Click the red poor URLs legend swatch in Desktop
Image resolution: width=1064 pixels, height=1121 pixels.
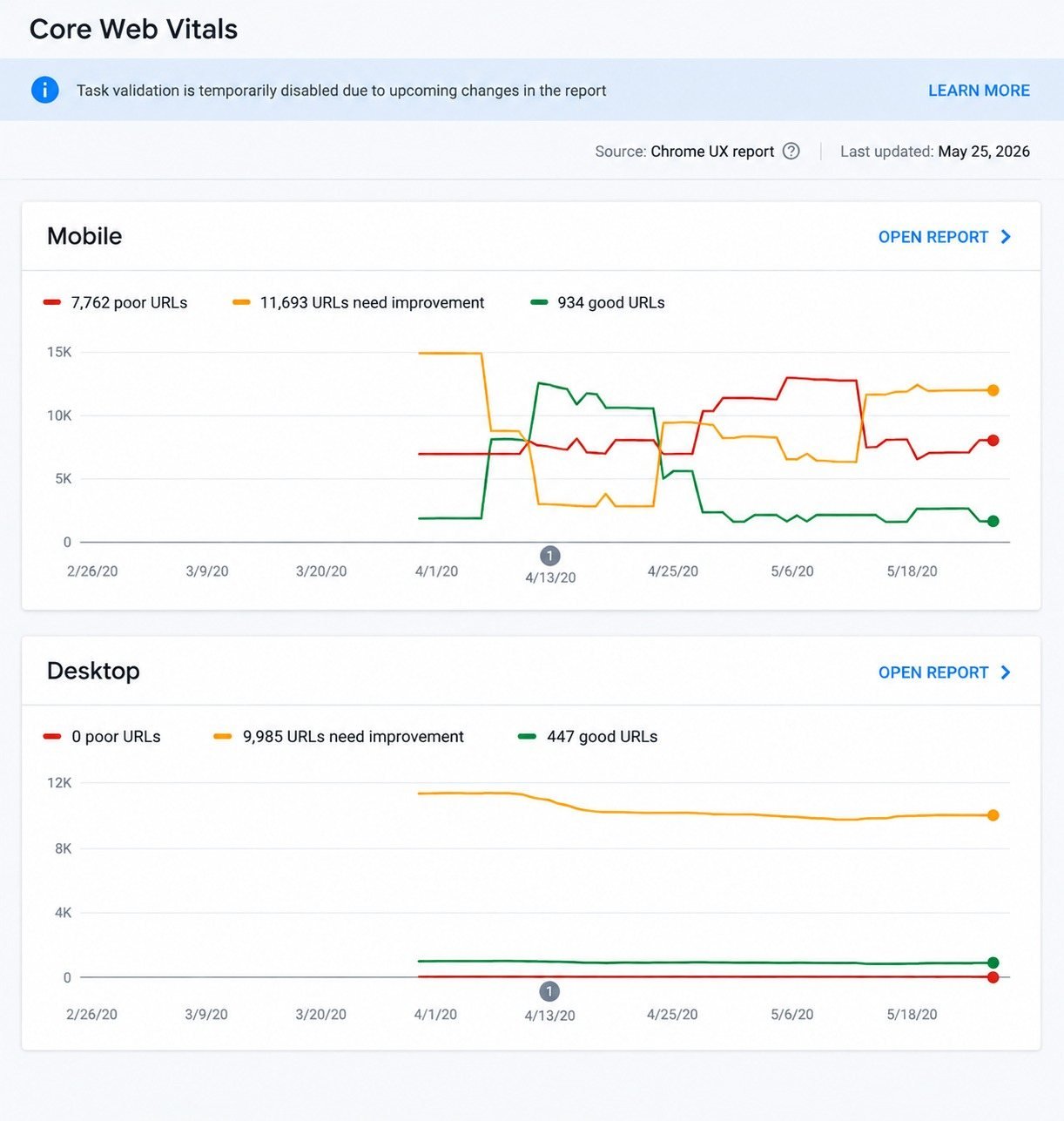tap(52, 736)
